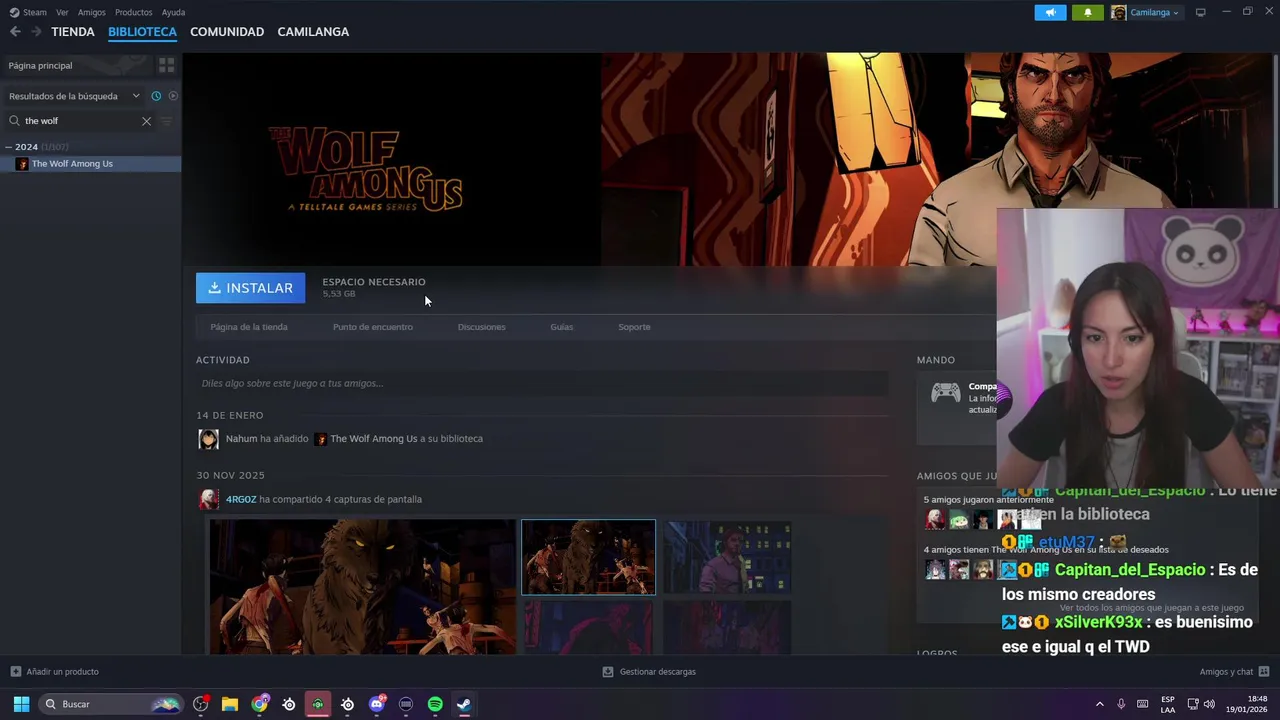
Task: Expand Resultados de la búsqueda dropdown
Action: click(74, 96)
